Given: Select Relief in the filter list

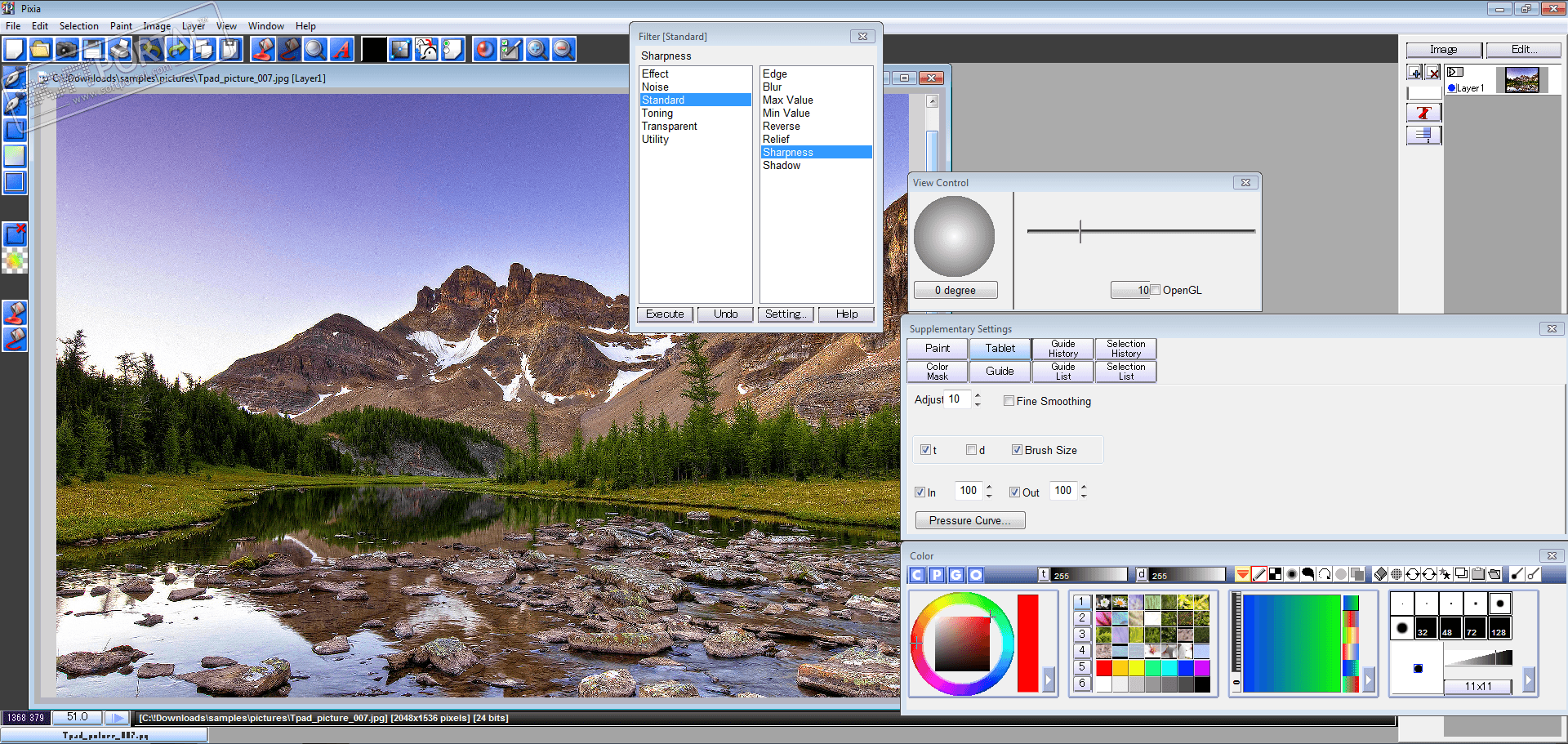Looking at the screenshot, I should pos(816,139).
